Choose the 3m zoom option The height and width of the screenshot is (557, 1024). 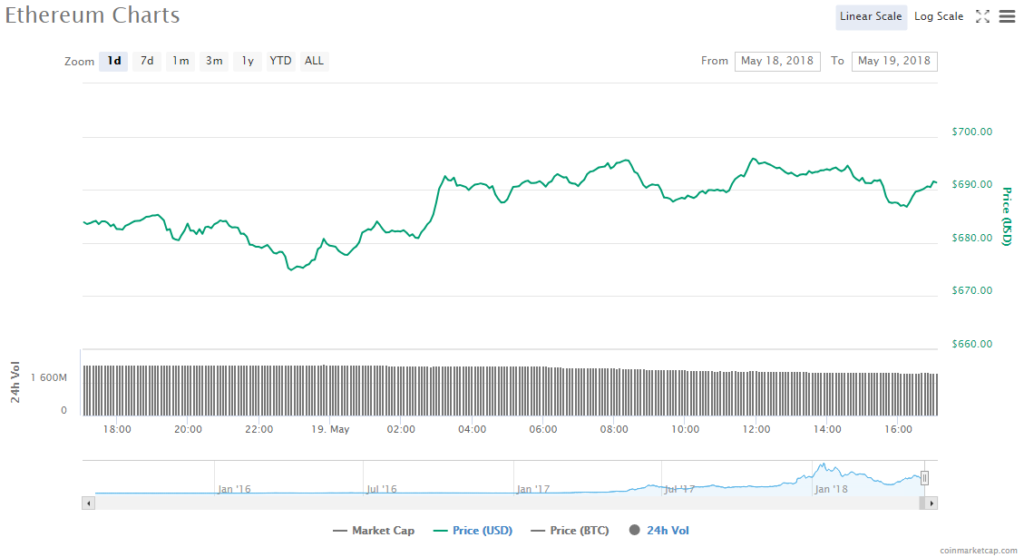(x=214, y=61)
